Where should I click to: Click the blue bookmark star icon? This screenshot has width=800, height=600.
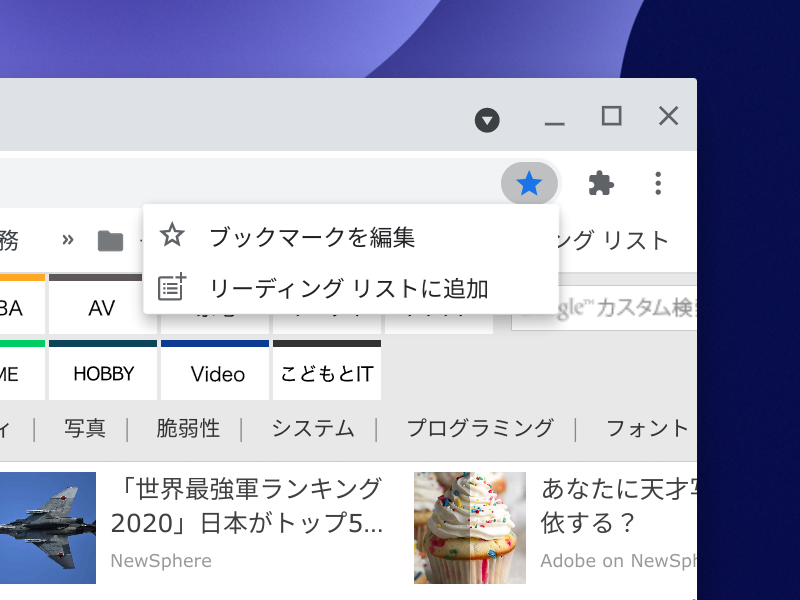point(530,184)
